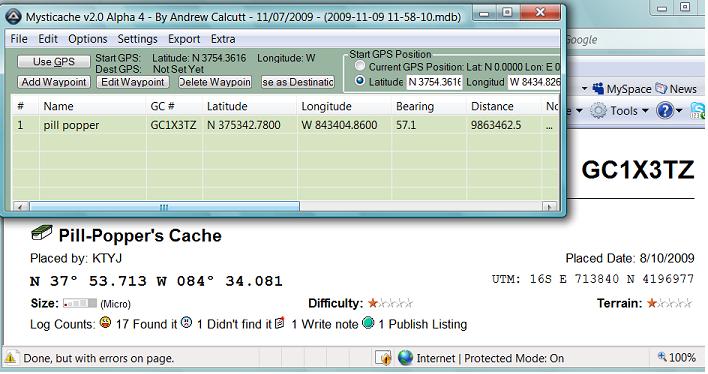
Task: Maximize the Mysticache window
Action: click(507, 13)
